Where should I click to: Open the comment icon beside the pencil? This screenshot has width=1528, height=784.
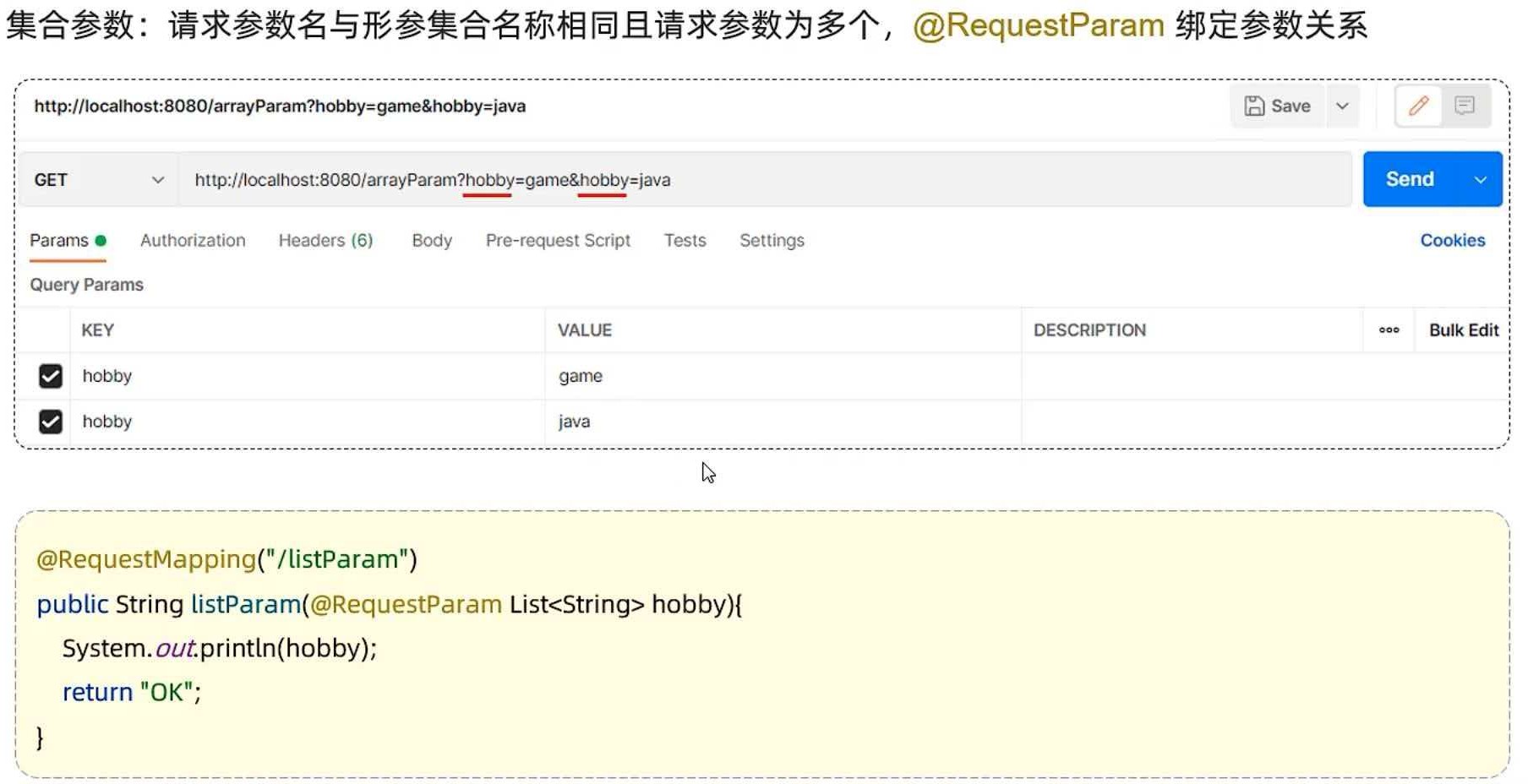coord(1465,106)
